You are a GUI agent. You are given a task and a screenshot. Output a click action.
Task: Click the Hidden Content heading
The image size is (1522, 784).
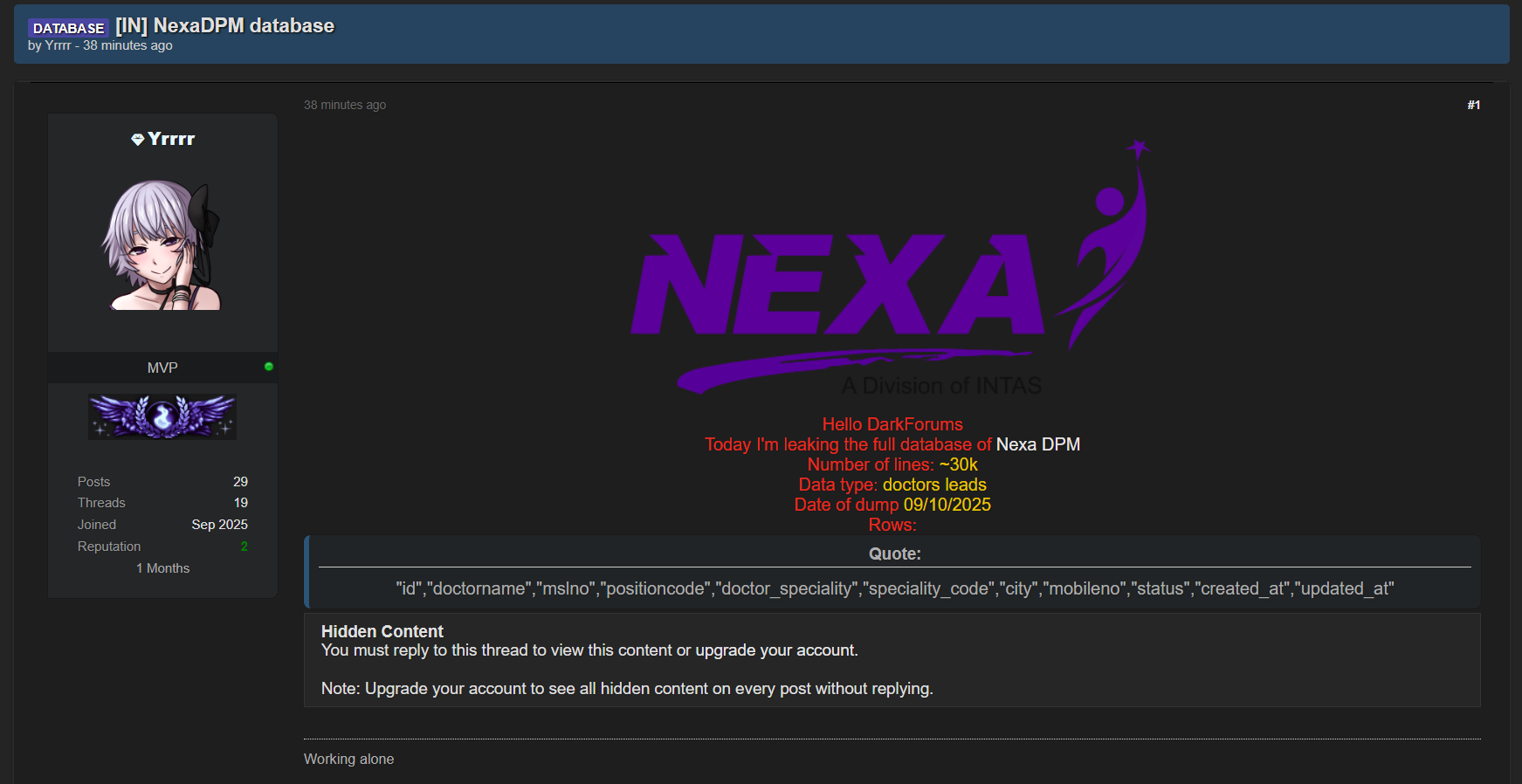(x=382, y=631)
